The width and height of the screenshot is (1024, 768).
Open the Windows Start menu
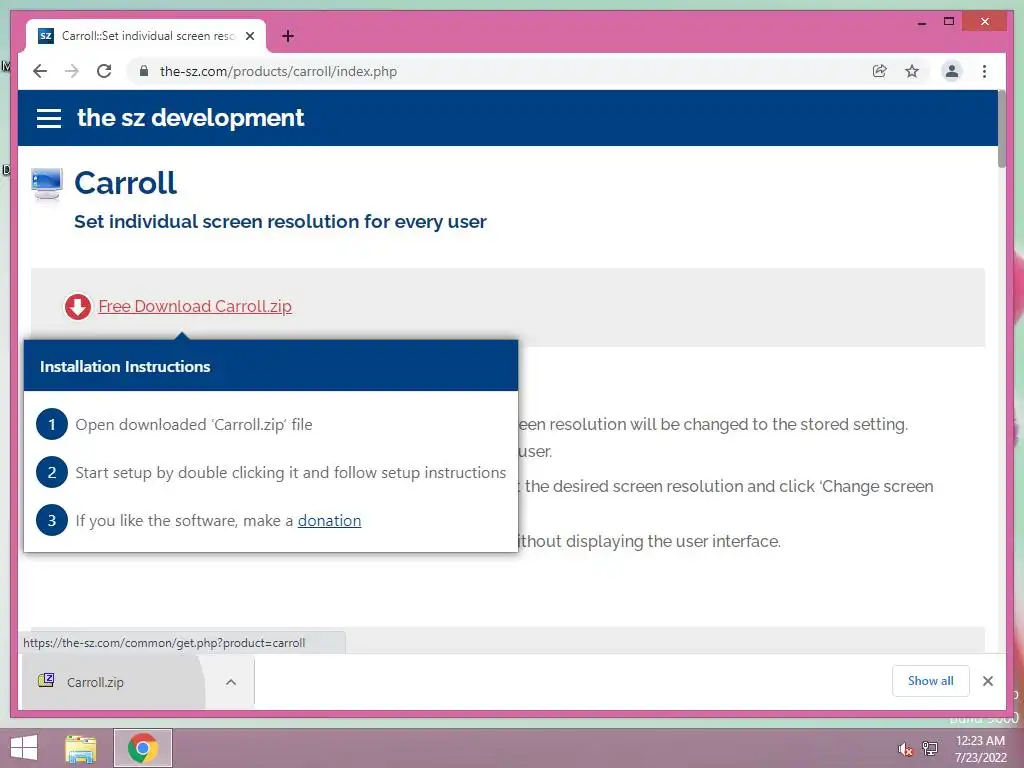click(24, 748)
